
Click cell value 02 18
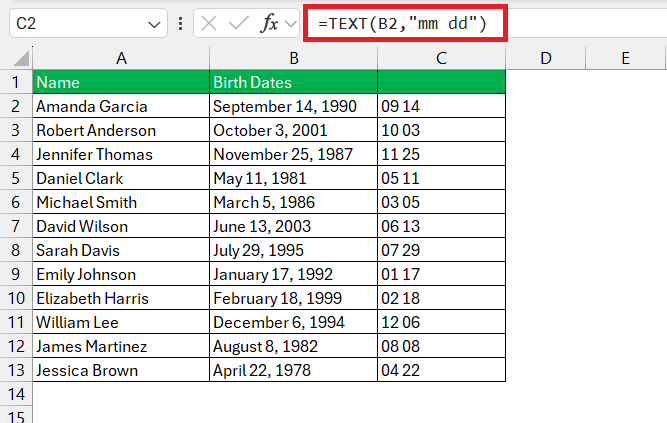pos(442,298)
